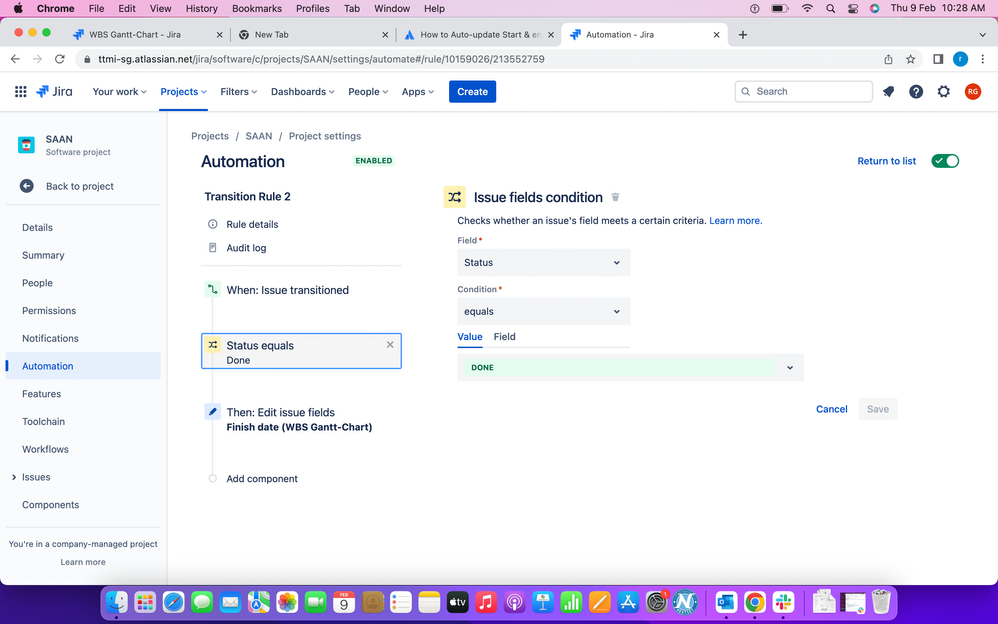Bookmark page with the star icon
The image size is (998, 624).
(911, 59)
